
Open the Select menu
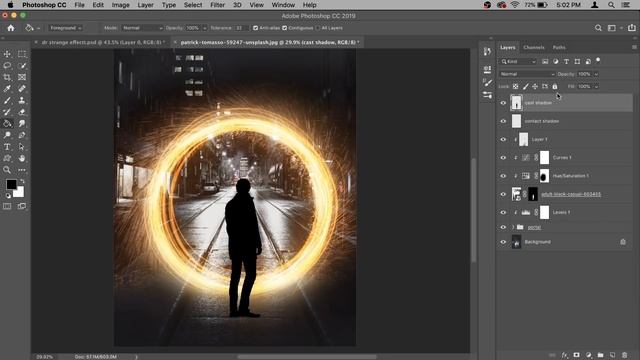coord(193,5)
